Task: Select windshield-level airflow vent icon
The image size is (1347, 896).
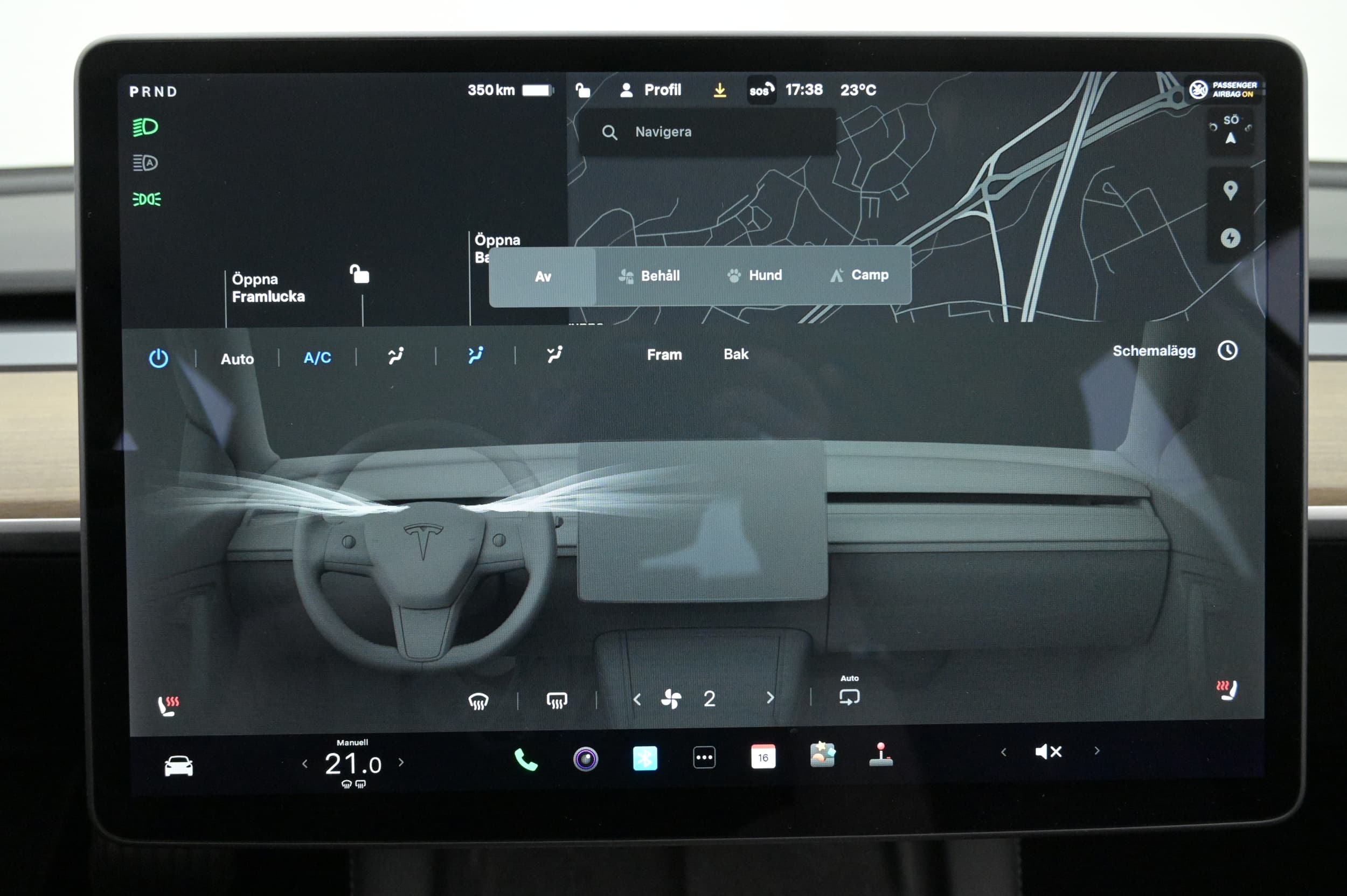Action: tap(395, 356)
